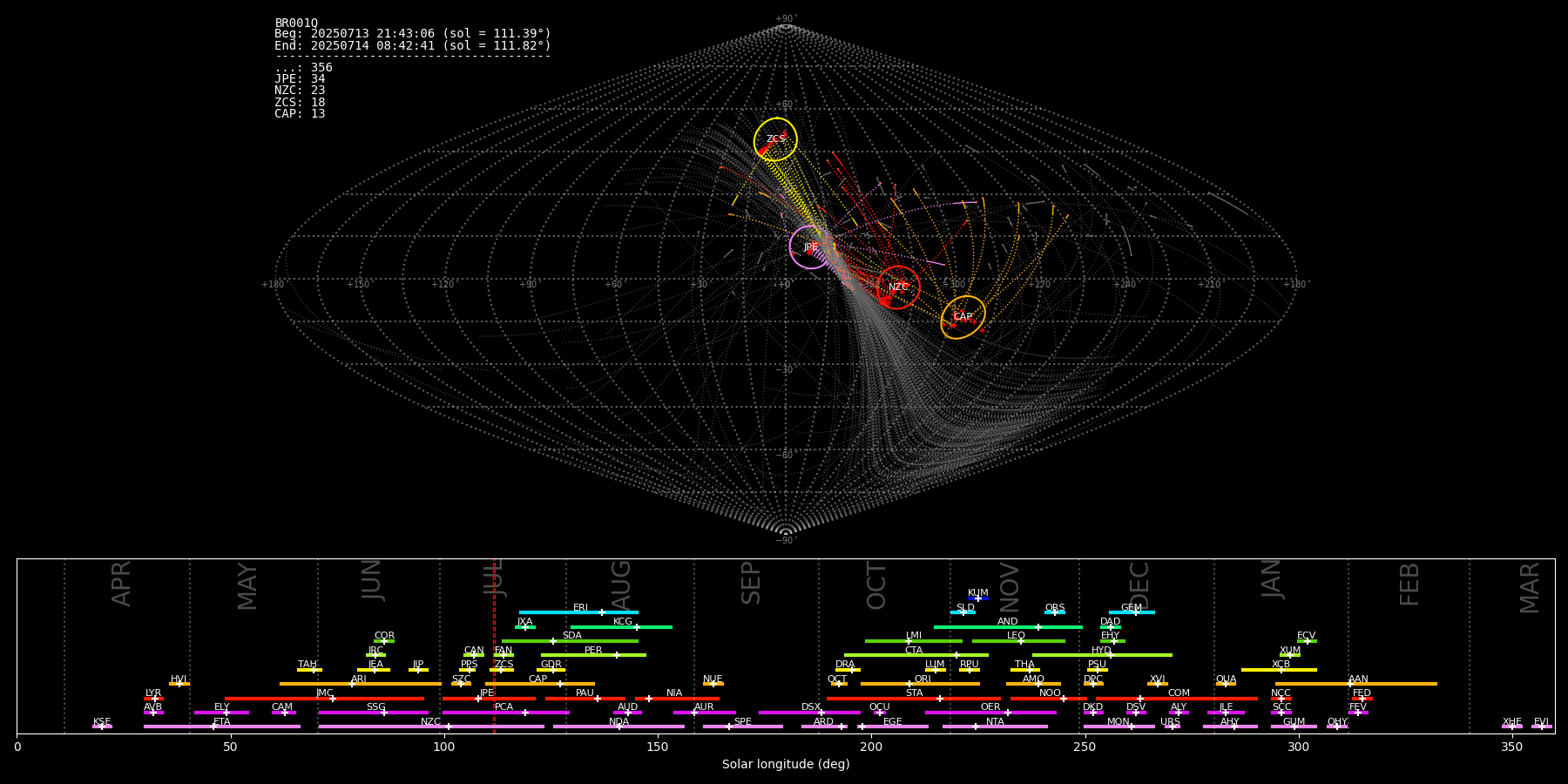Click the COR shower bar in timeline

tap(384, 641)
